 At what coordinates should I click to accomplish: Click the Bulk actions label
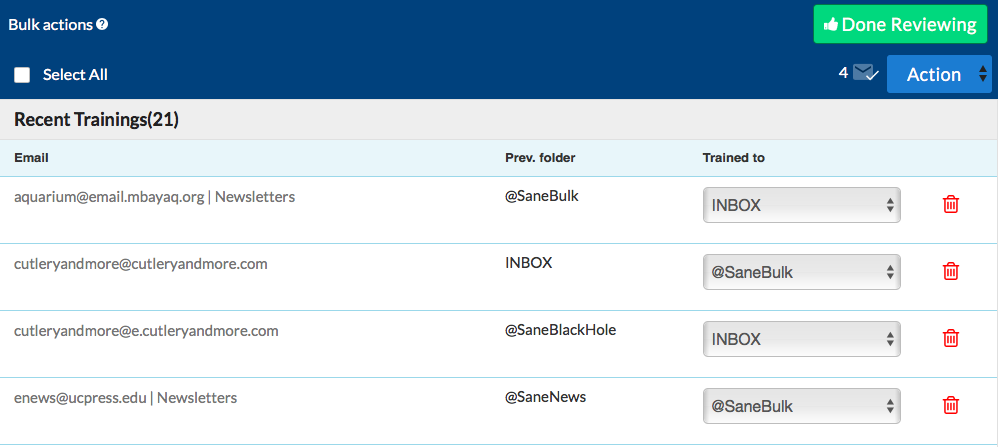(x=50, y=25)
